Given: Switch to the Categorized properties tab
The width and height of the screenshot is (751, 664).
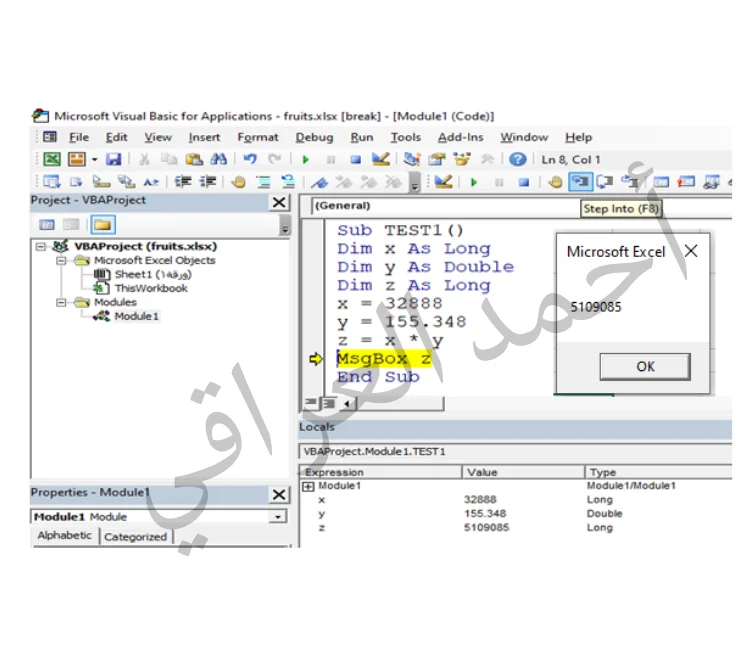Looking at the screenshot, I should click(x=136, y=537).
